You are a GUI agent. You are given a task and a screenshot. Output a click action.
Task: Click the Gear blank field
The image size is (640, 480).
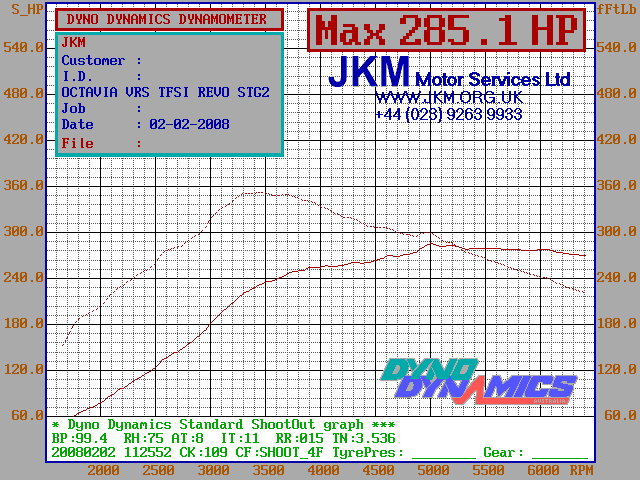click(x=560, y=453)
